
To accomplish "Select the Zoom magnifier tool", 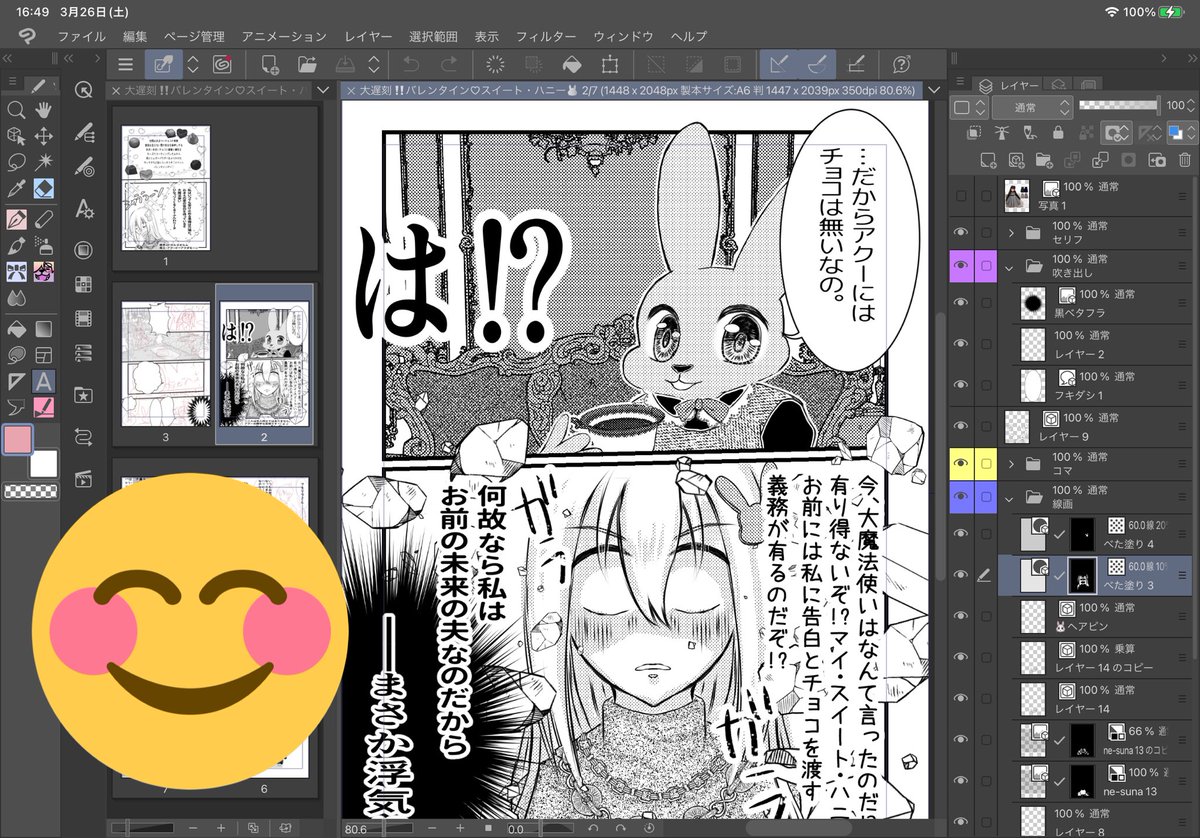I will point(16,110).
